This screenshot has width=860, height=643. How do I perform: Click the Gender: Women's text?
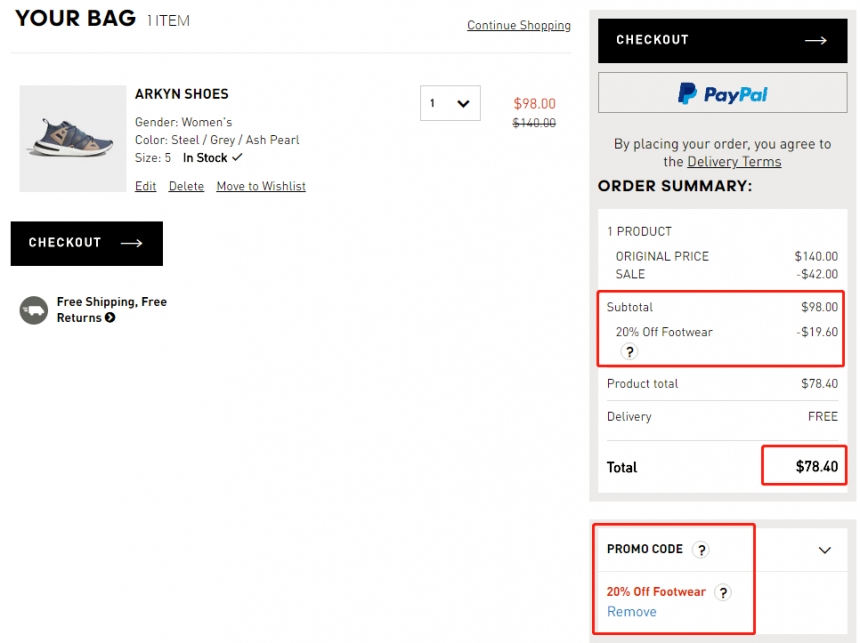click(x=184, y=122)
